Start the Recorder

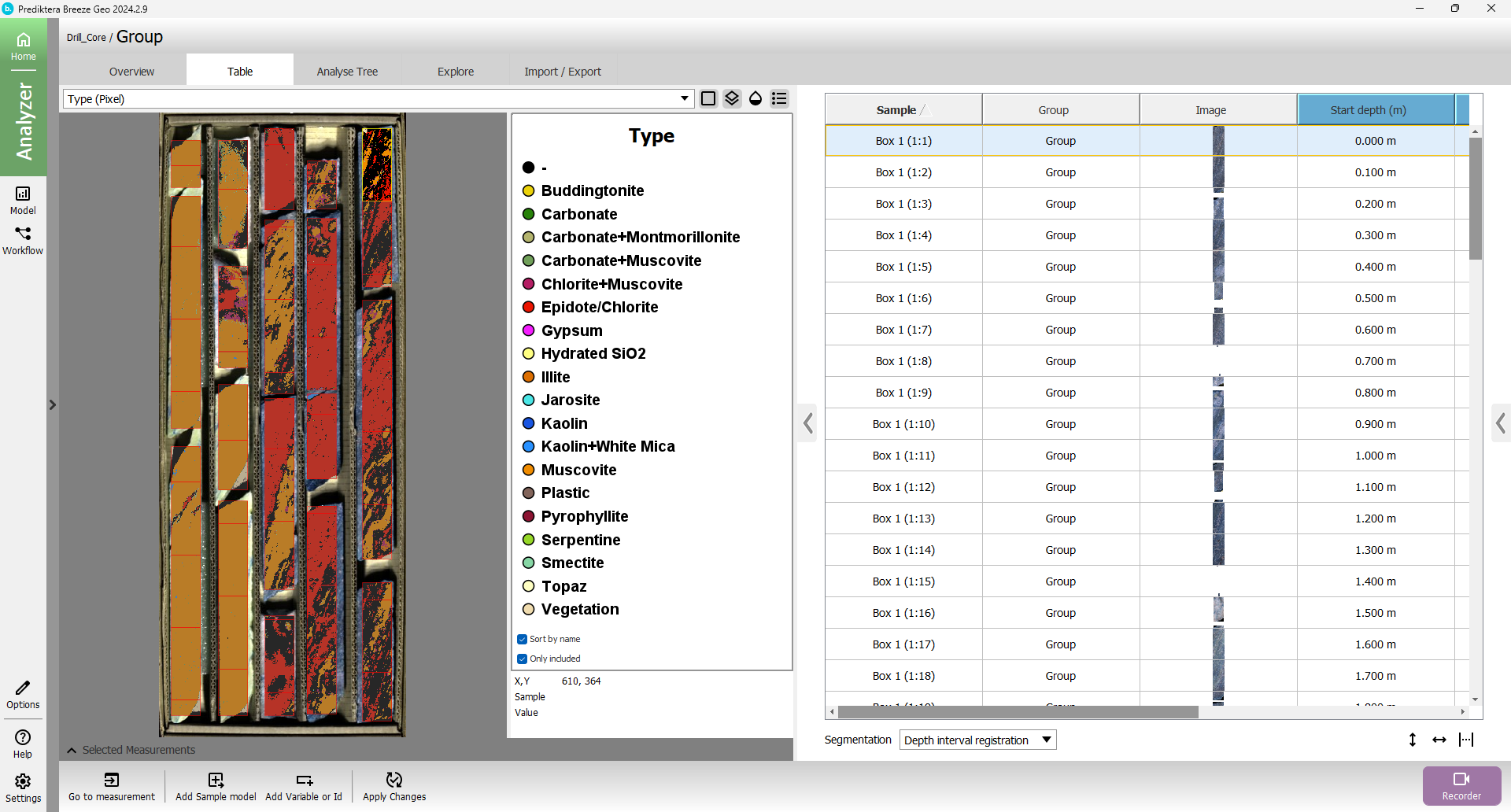click(x=1461, y=785)
